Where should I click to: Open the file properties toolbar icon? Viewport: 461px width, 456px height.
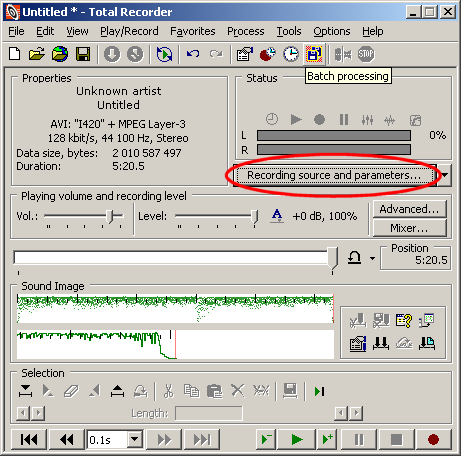coord(245,54)
